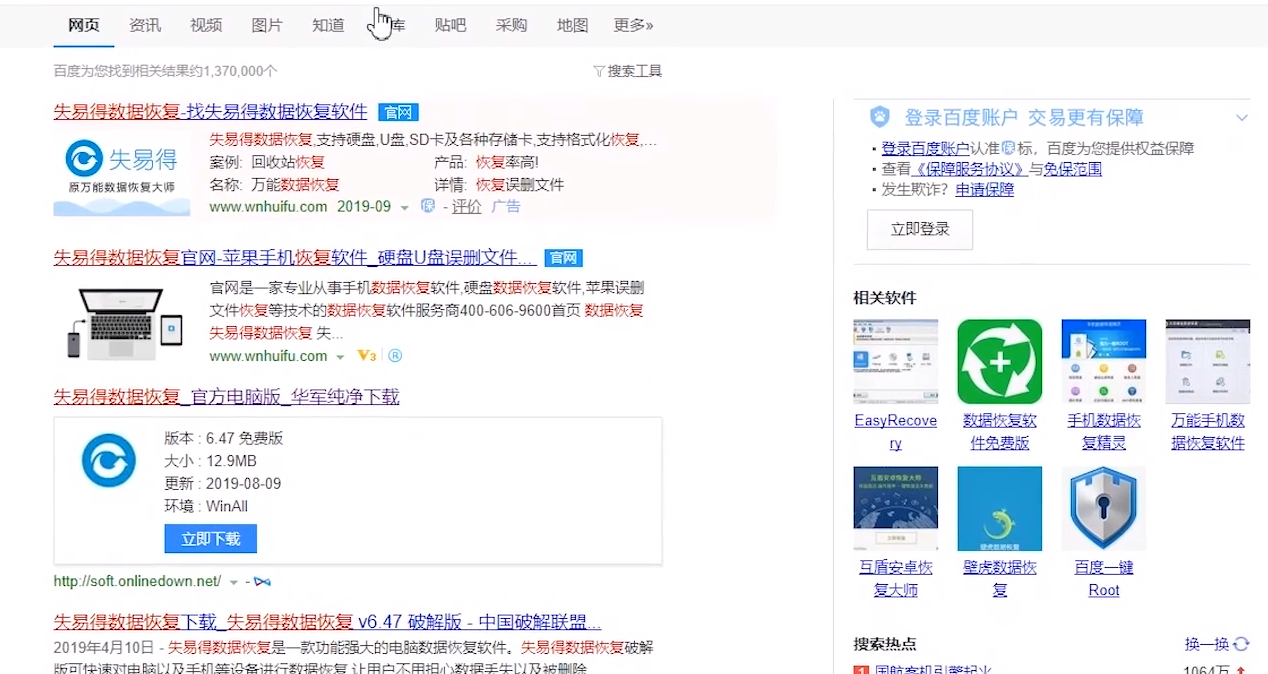
Task: Open result 失易得数据恢复-找失易得数据恢复软件
Action: click(211, 112)
